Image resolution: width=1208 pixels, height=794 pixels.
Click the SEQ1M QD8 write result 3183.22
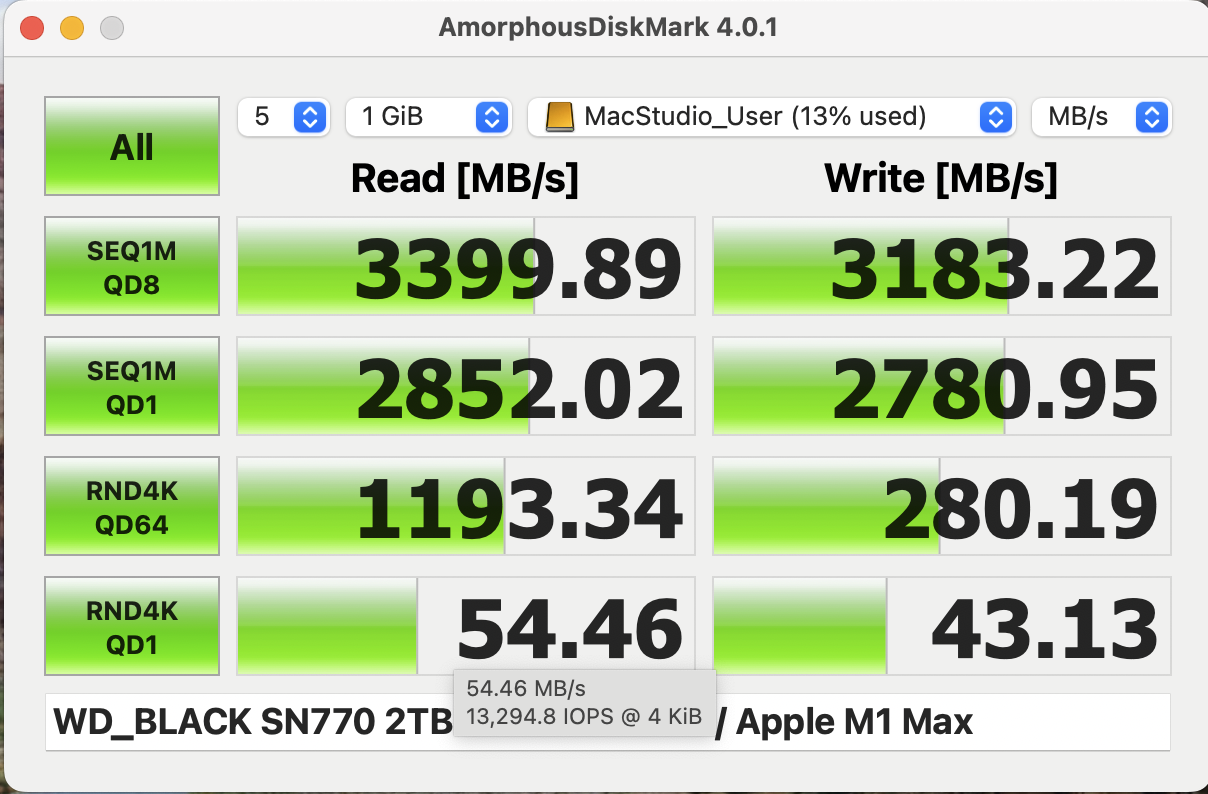941,266
